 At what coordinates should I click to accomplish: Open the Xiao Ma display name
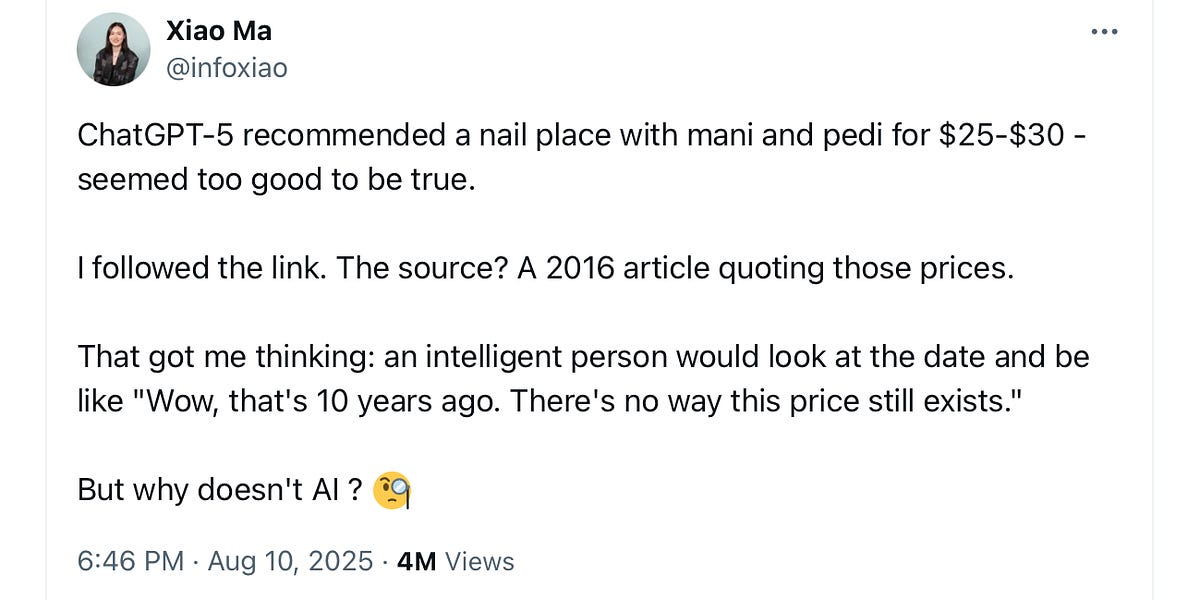click(x=218, y=31)
